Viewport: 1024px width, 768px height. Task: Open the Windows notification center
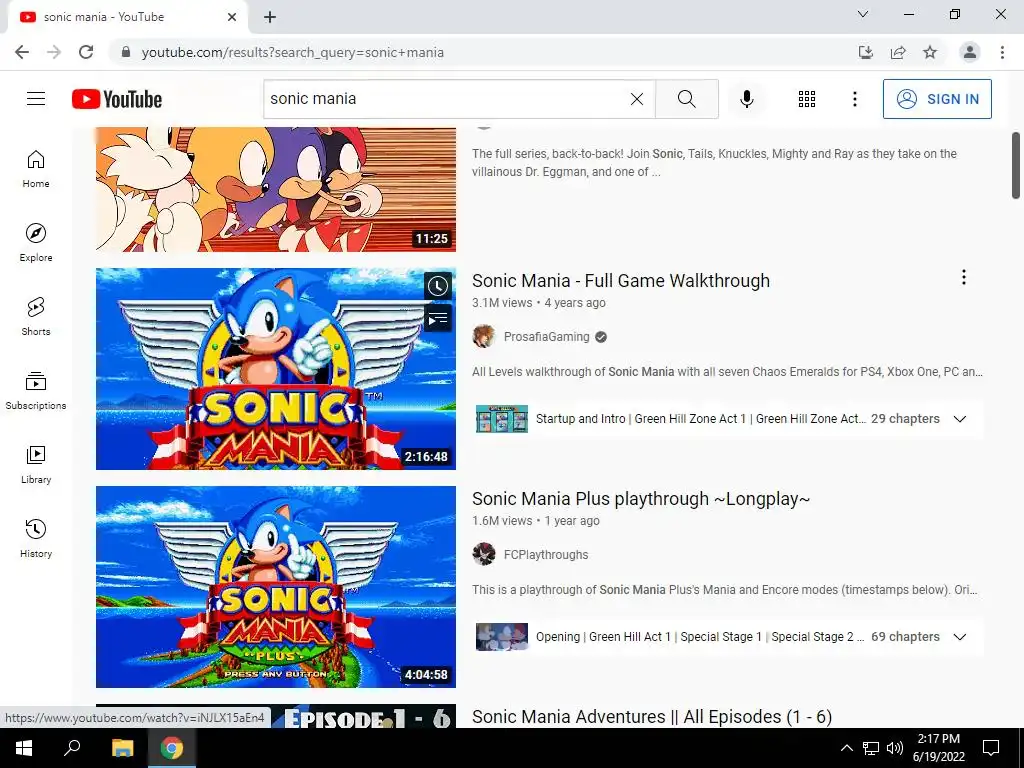[991, 748]
